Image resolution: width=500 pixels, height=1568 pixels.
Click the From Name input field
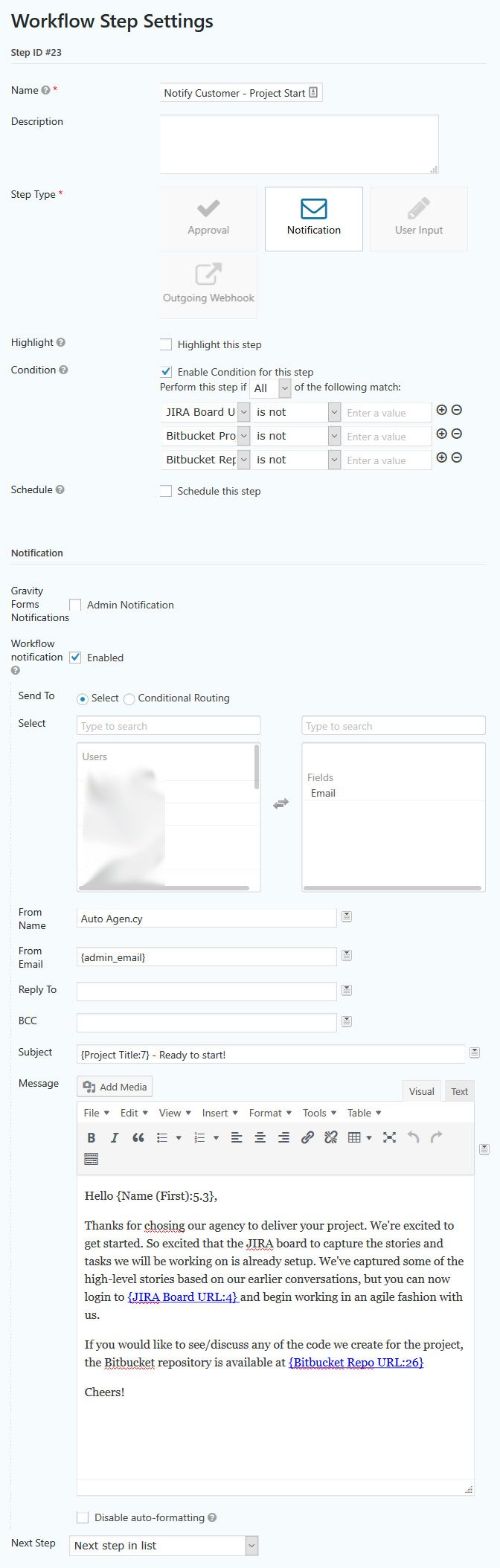[206, 919]
